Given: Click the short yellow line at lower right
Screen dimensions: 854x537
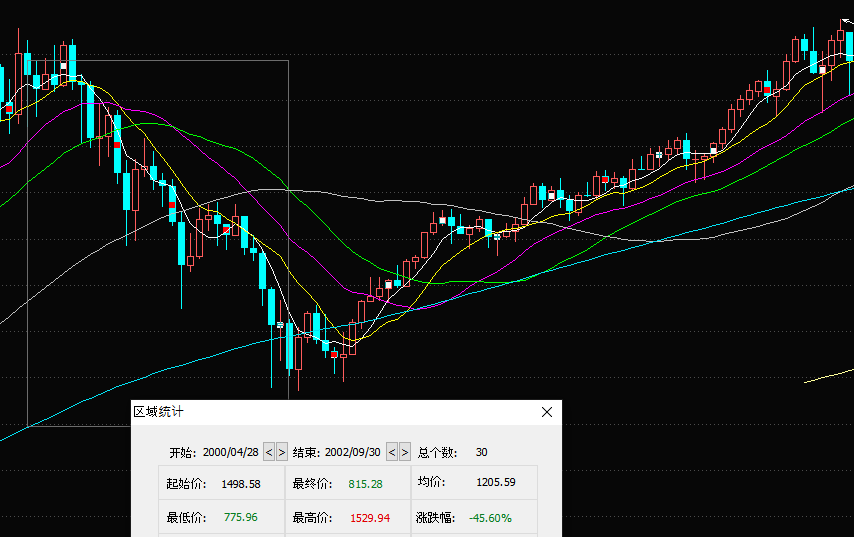Looking at the screenshot, I should [829, 375].
